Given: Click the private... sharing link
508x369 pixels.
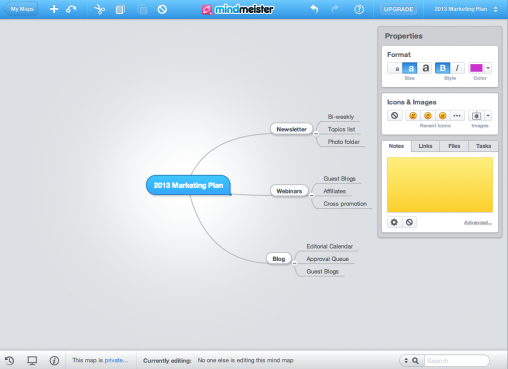Looking at the screenshot, I should click(x=116, y=360).
